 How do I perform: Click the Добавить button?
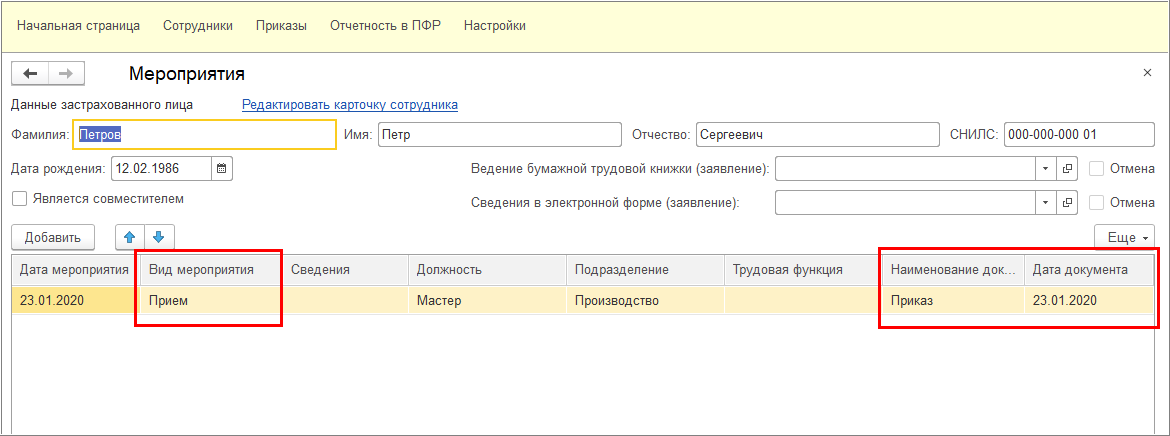52,237
